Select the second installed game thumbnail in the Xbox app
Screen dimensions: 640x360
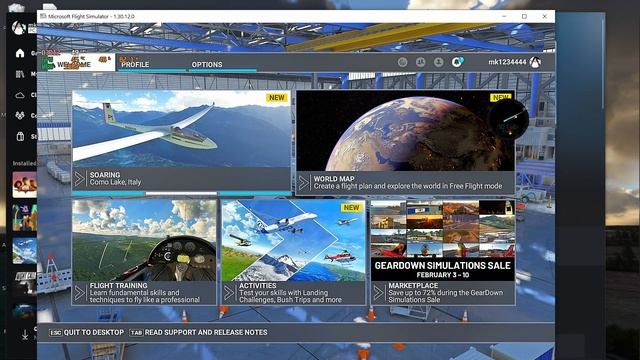24,217
